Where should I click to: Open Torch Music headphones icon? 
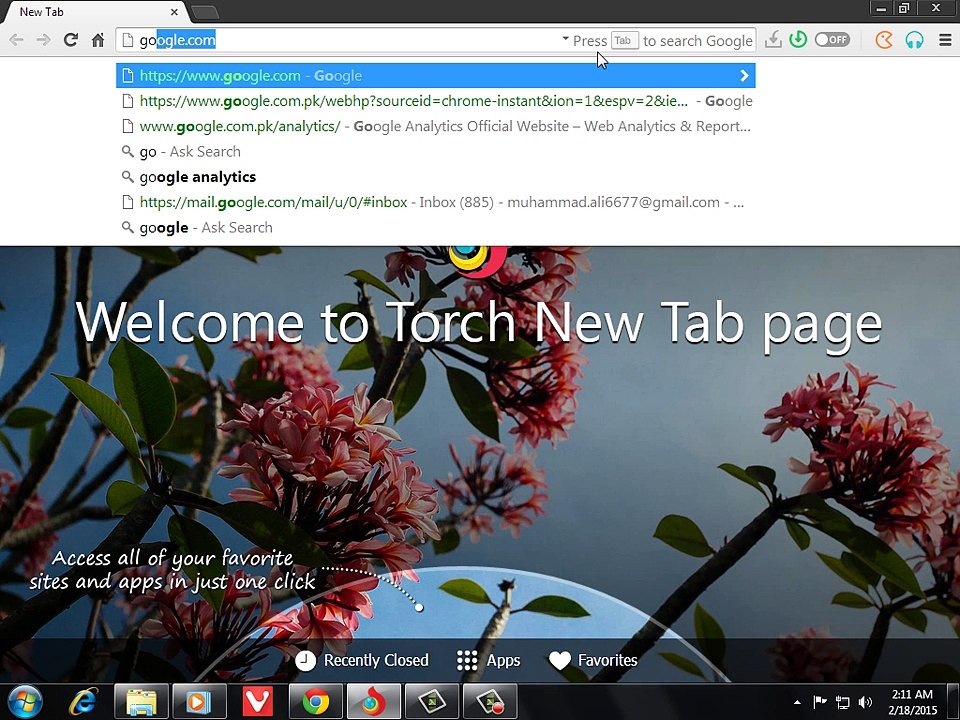pyautogui.click(x=914, y=40)
